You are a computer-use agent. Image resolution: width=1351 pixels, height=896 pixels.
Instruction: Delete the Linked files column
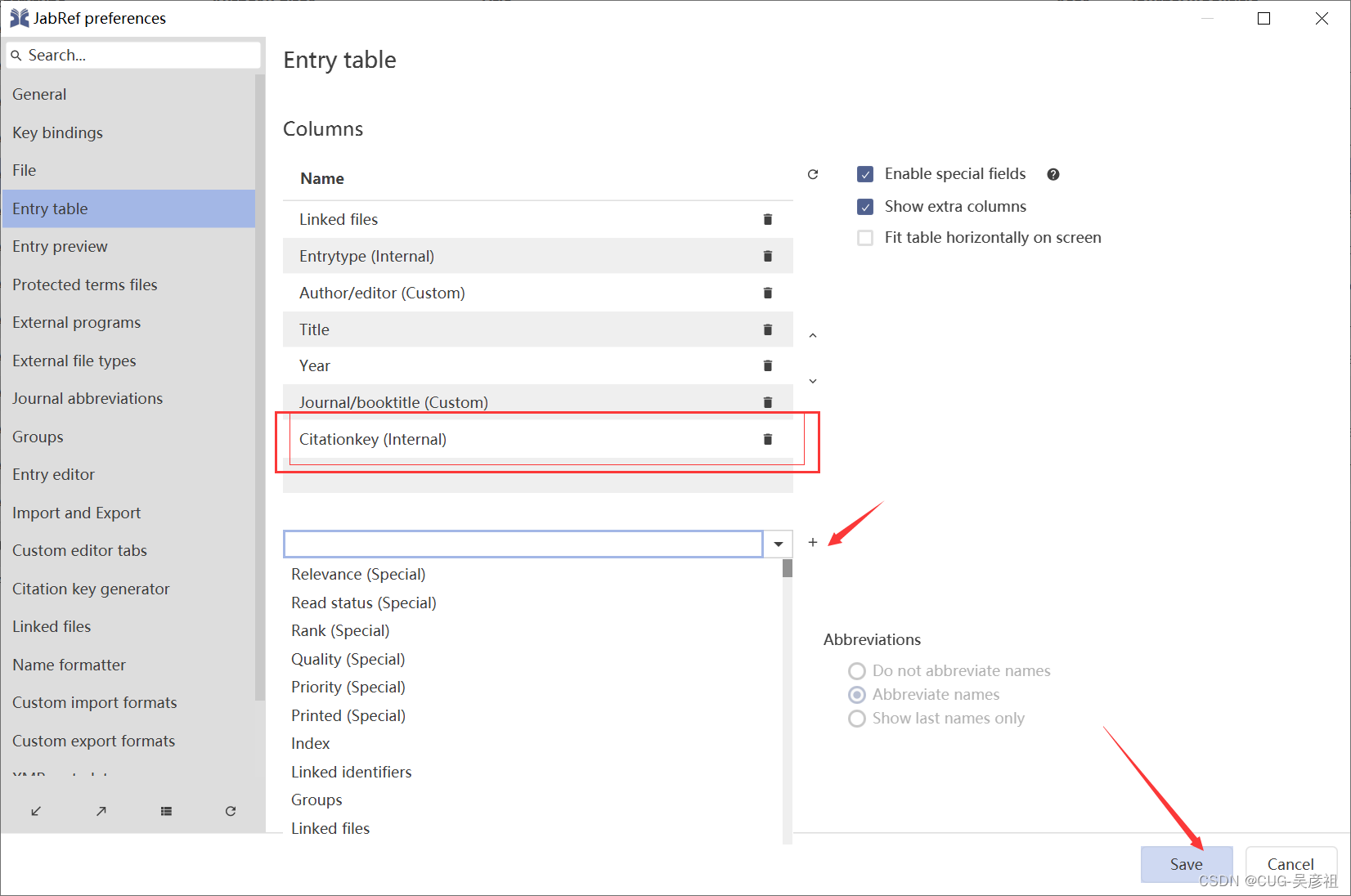[x=767, y=219]
